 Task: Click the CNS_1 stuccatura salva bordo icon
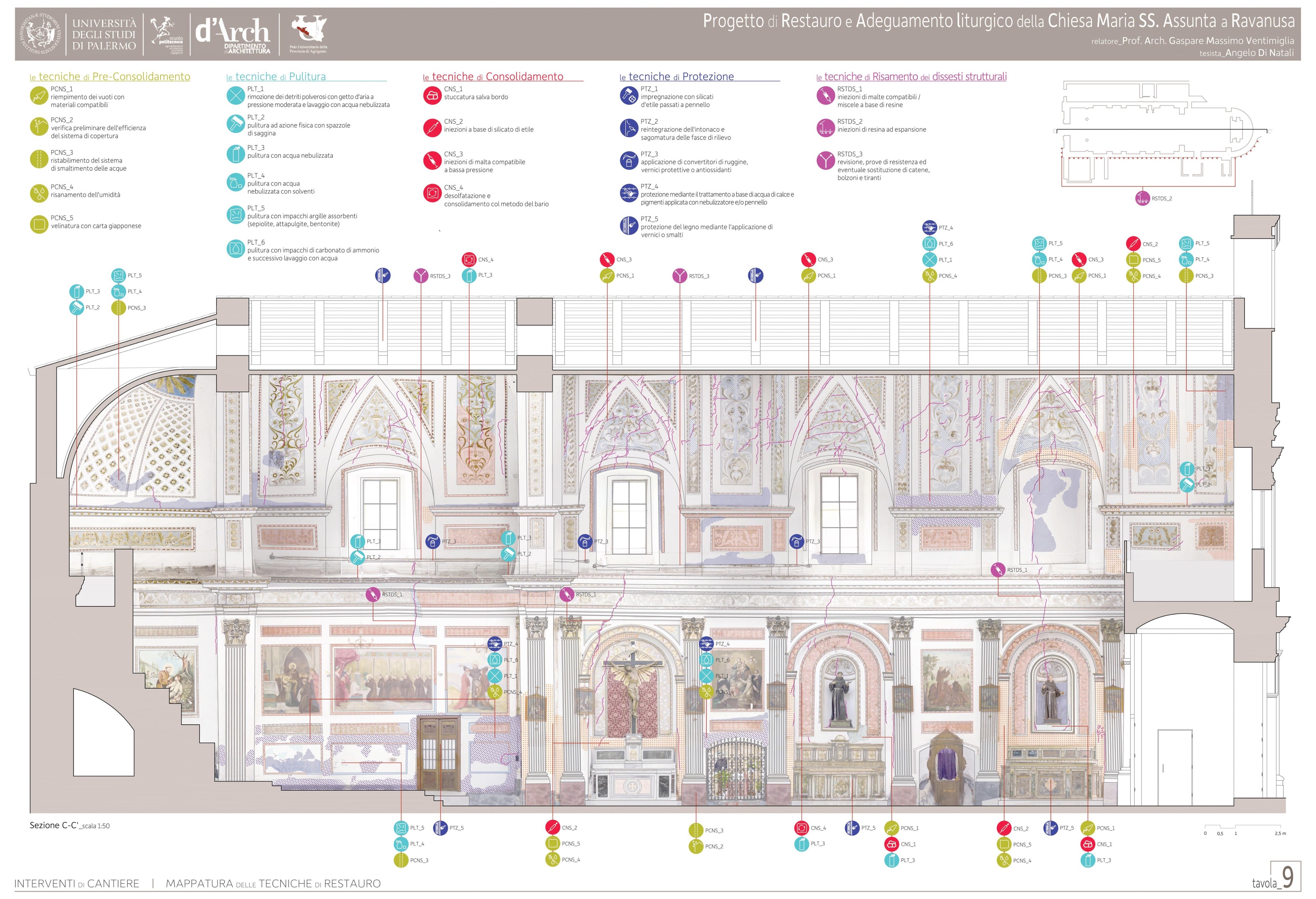[x=432, y=96]
